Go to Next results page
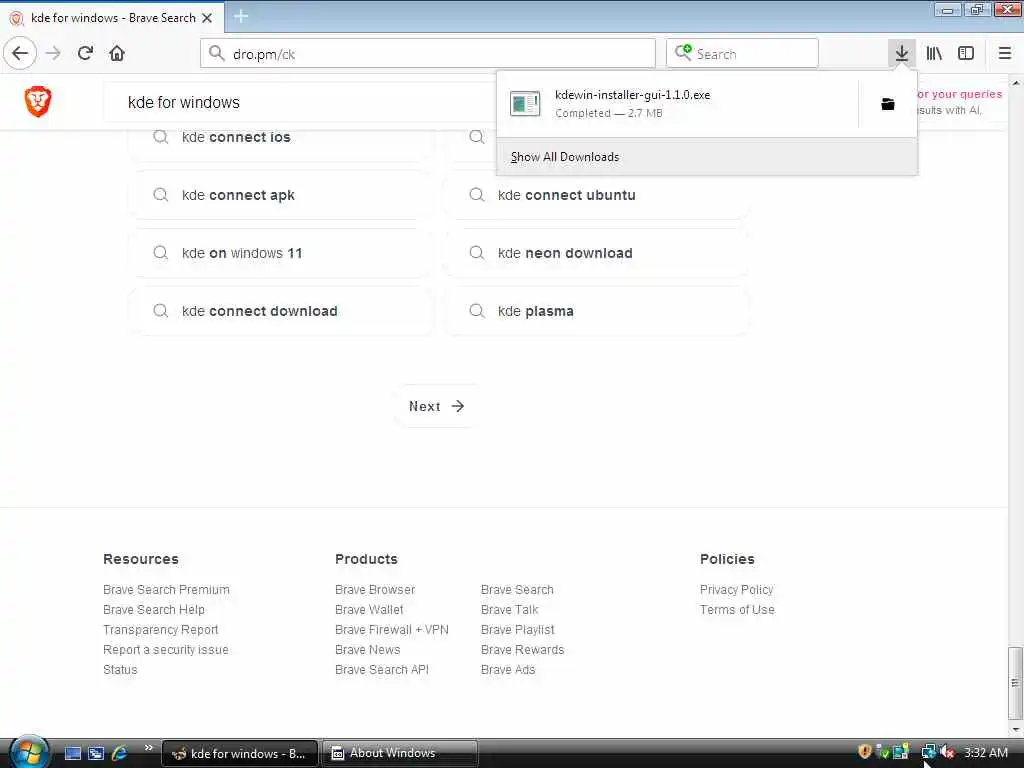 pos(436,406)
